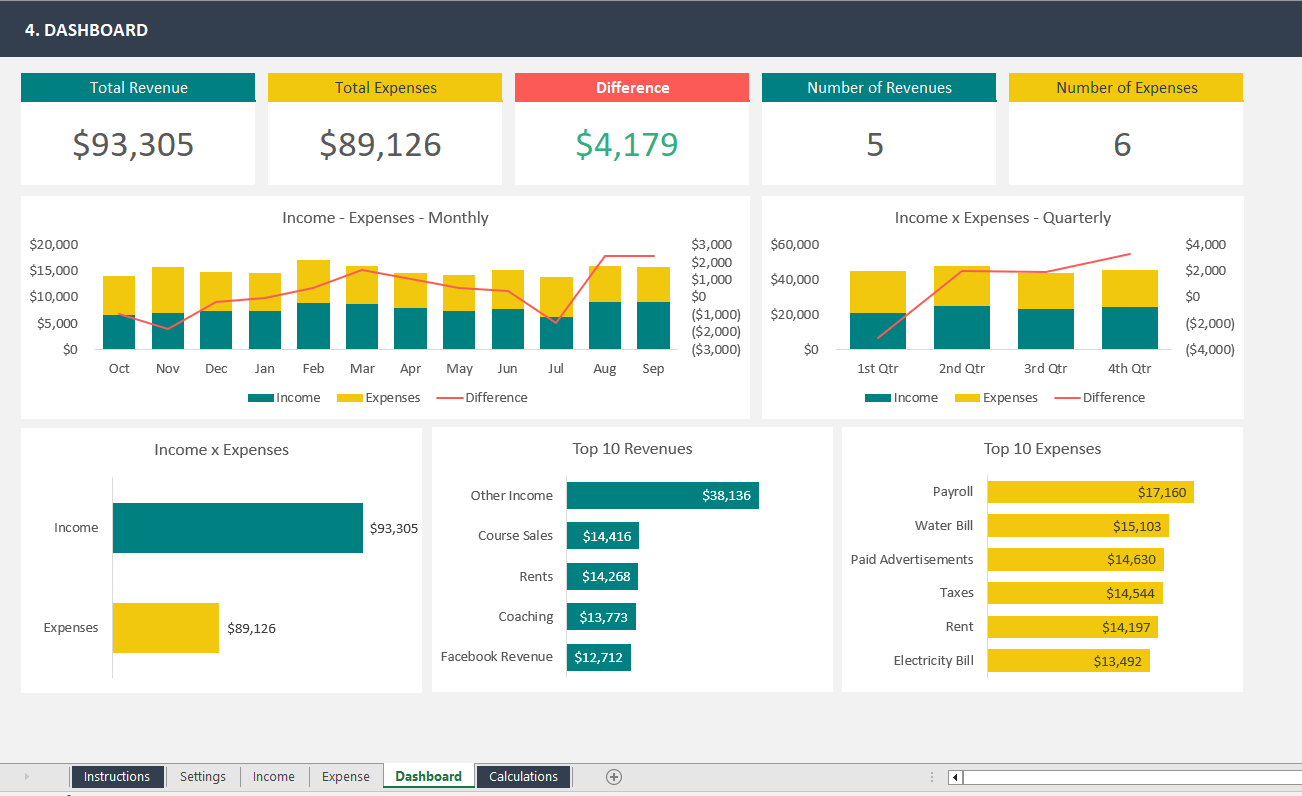Click the horizontal scrollbar left arrow

953,776
